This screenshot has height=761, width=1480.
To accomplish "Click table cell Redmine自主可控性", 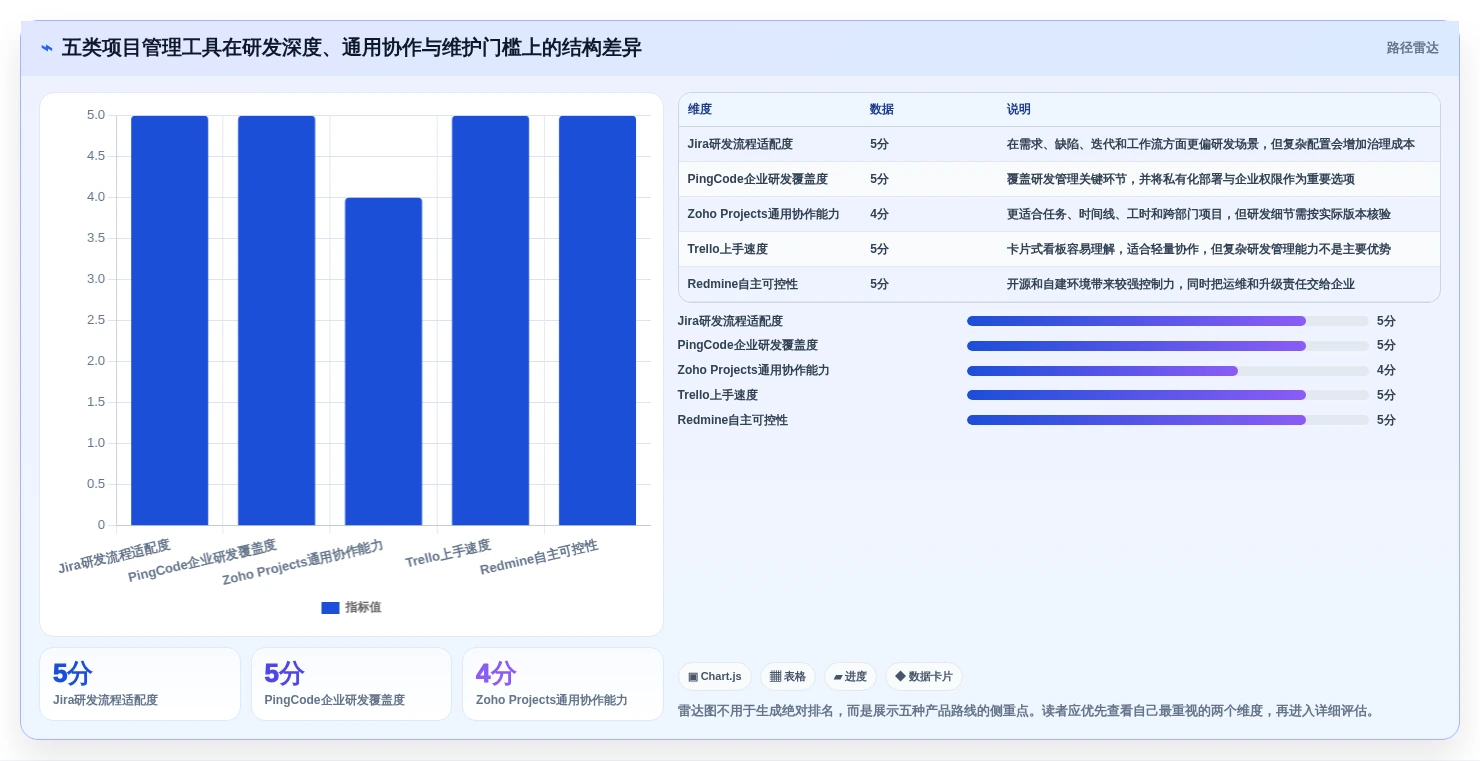I will [743, 284].
